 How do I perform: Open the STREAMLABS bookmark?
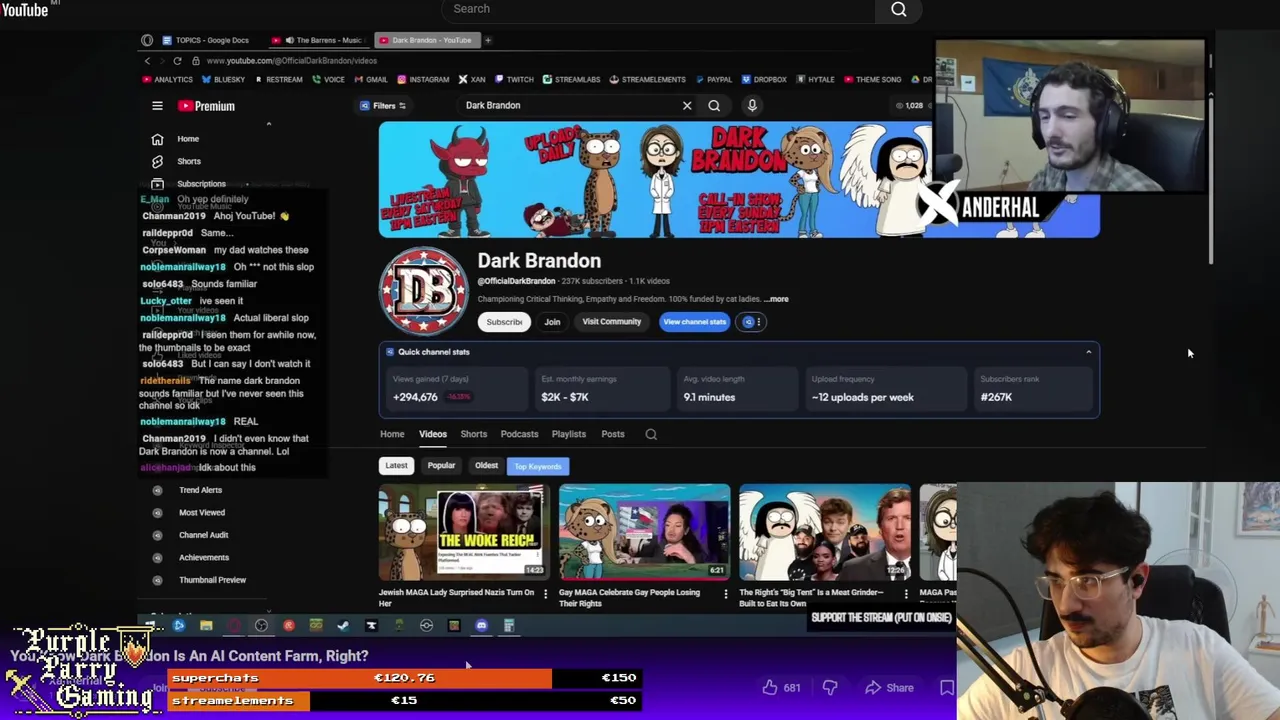[571, 79]
